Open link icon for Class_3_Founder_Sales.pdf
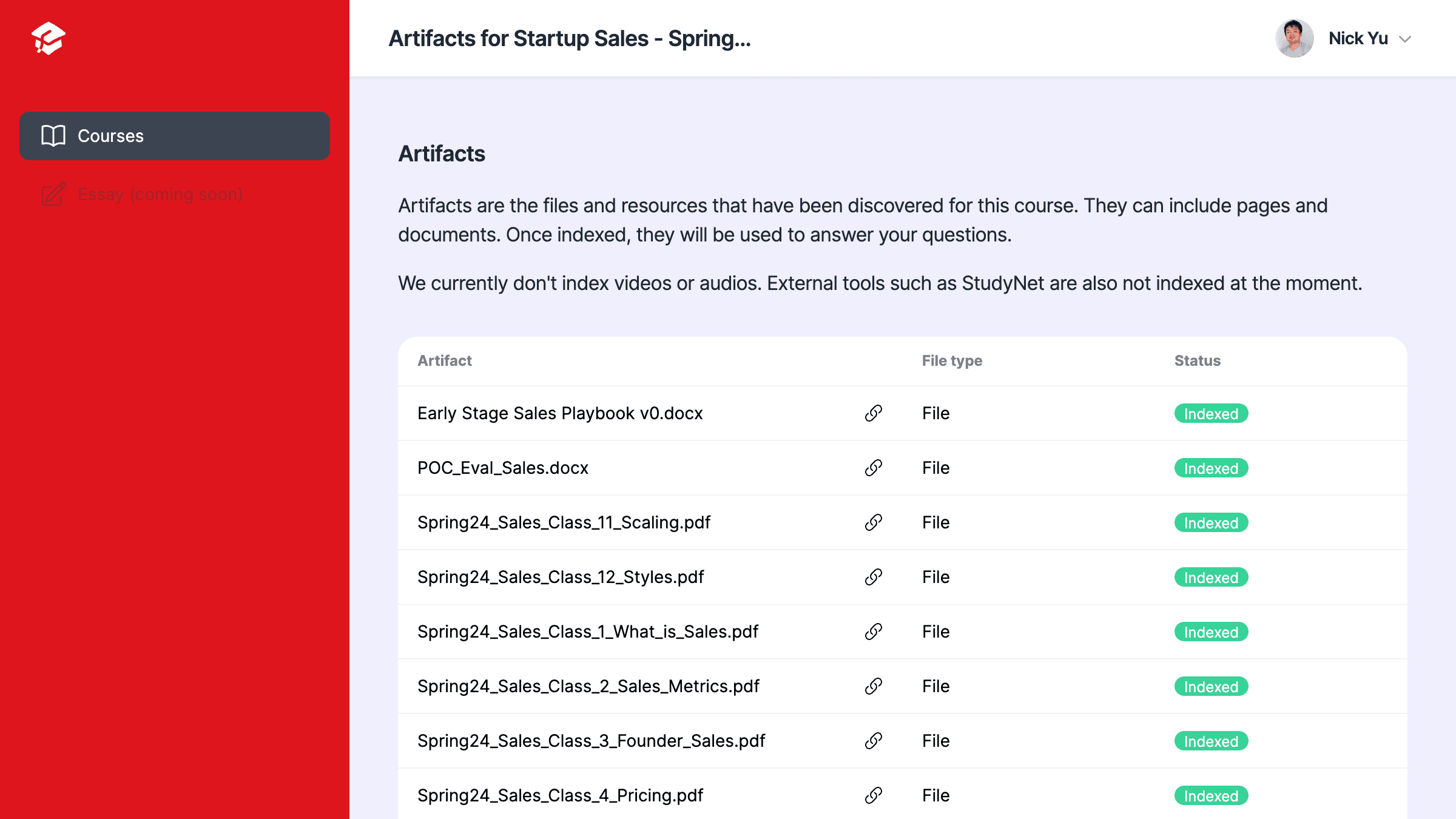The width and height of the screenshot is (1456, 819). point(873,741)
